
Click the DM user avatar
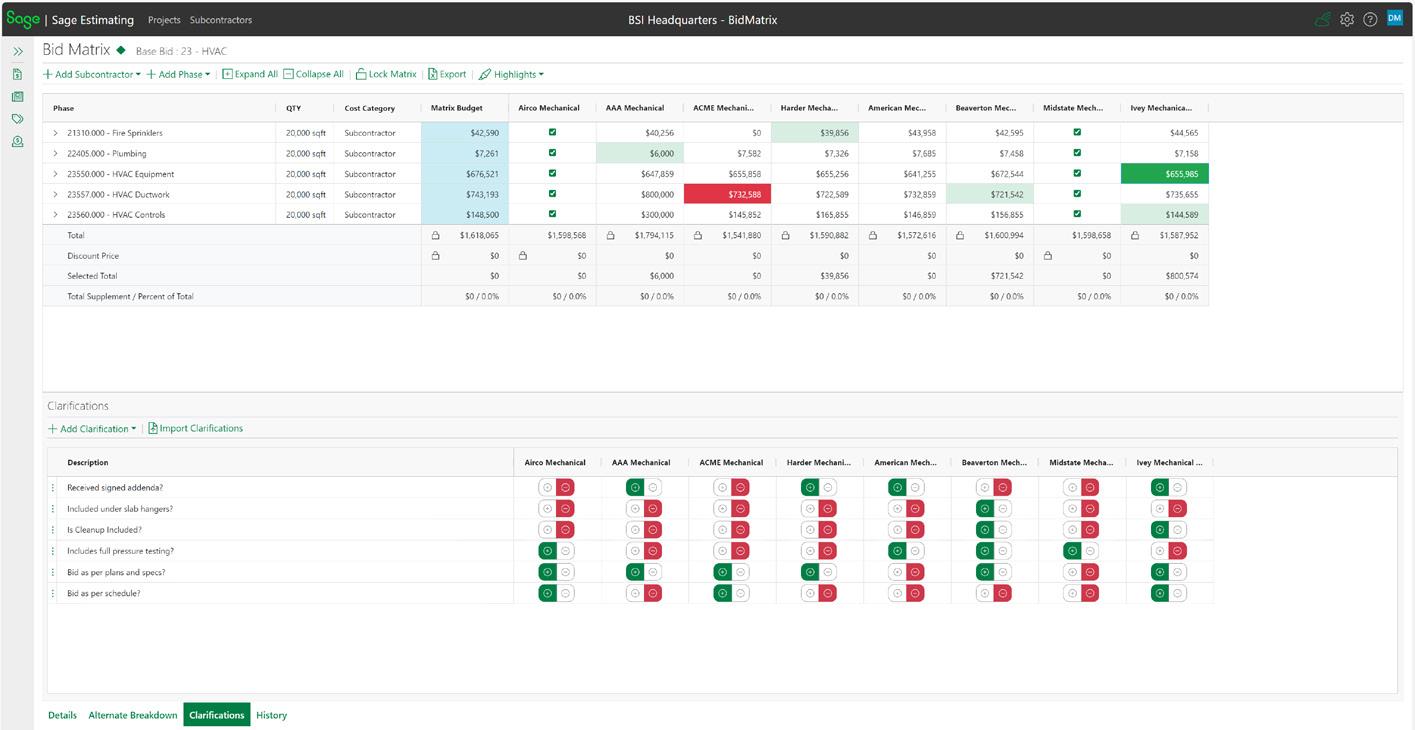(x=1394, y=18)
